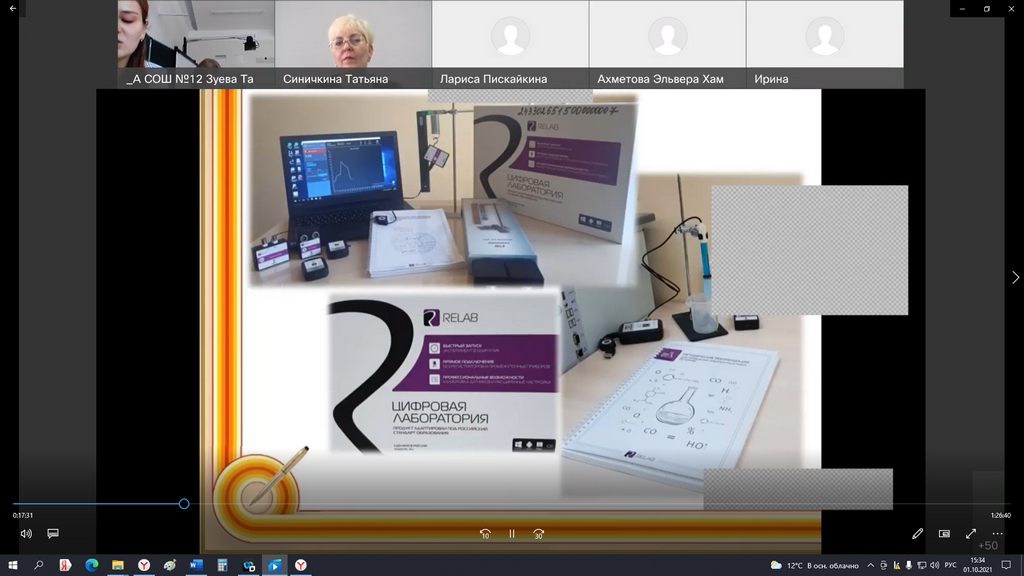This screenshot has width=1024, height=576.
Task: Click elapsed time 0:17:31
Action: pyautogui.click(x=23, y=515)
